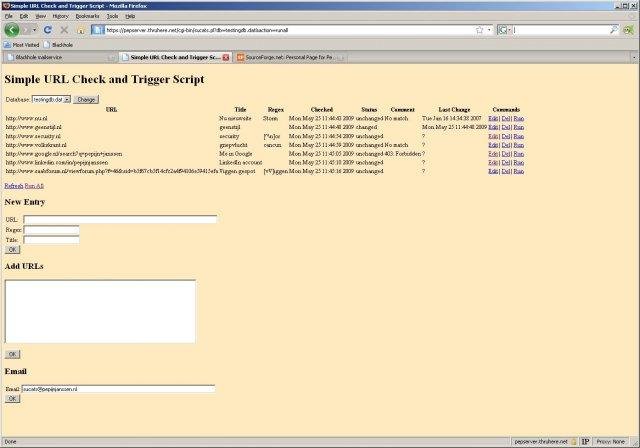This screenshot has height=448, width=640.
Task: Click inside the Add URLs text area
Action: (100, 311)
